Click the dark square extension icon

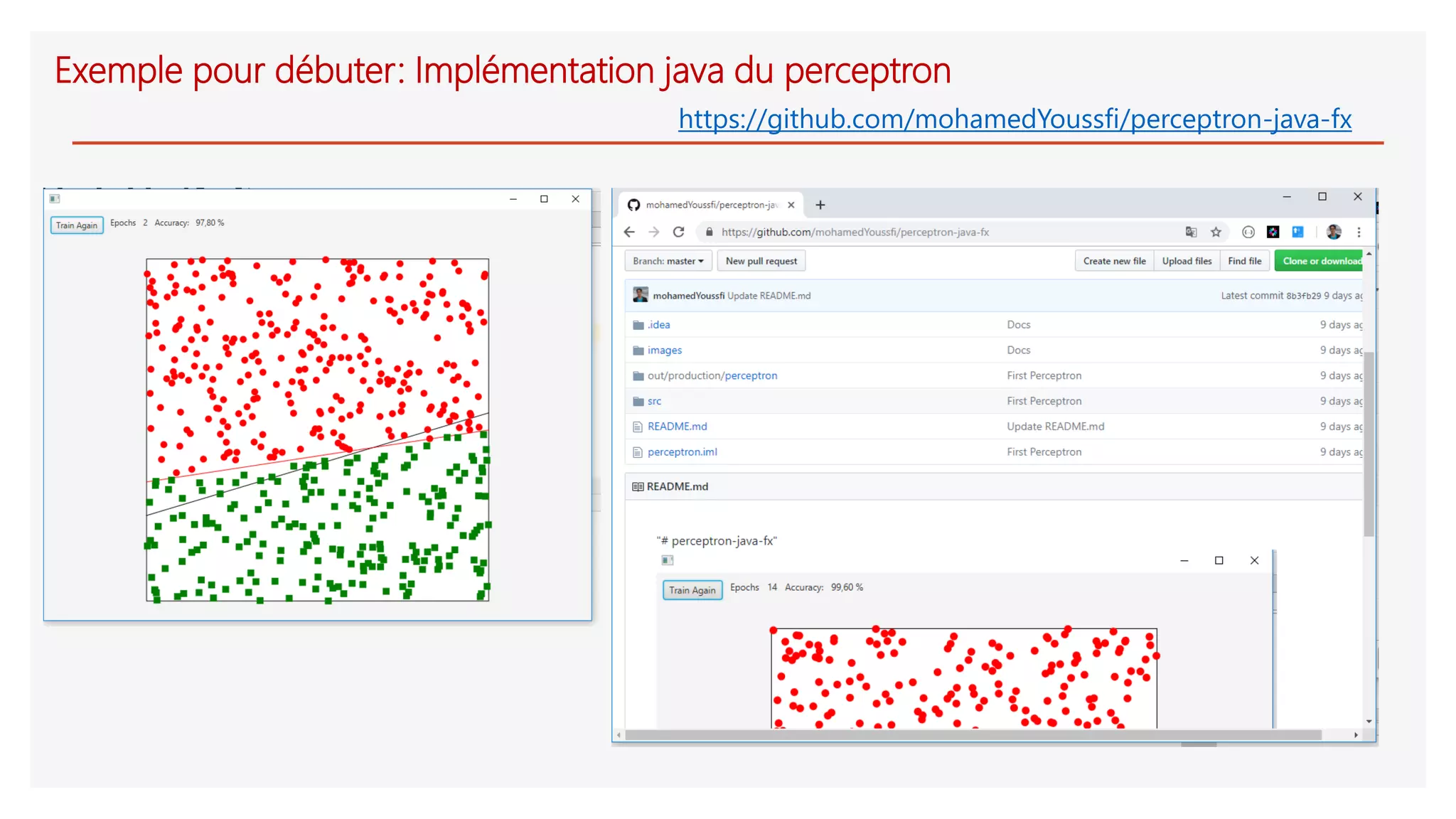pos(1273,232)
